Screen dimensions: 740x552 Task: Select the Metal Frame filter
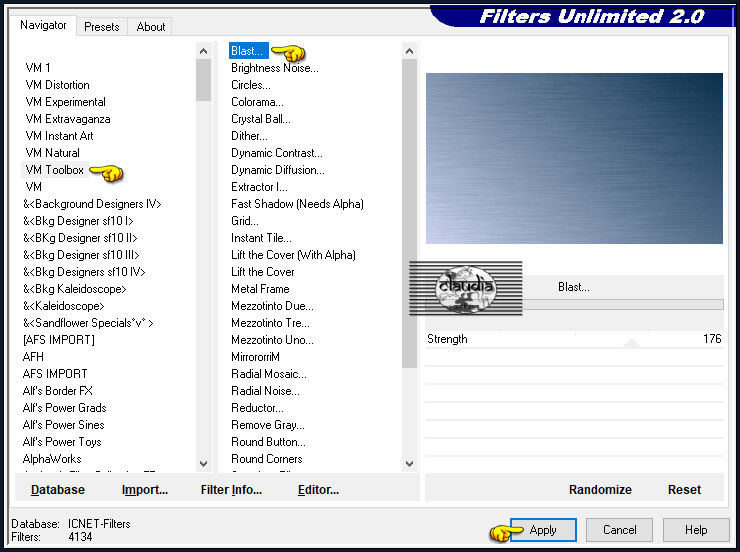pos(260,289)
